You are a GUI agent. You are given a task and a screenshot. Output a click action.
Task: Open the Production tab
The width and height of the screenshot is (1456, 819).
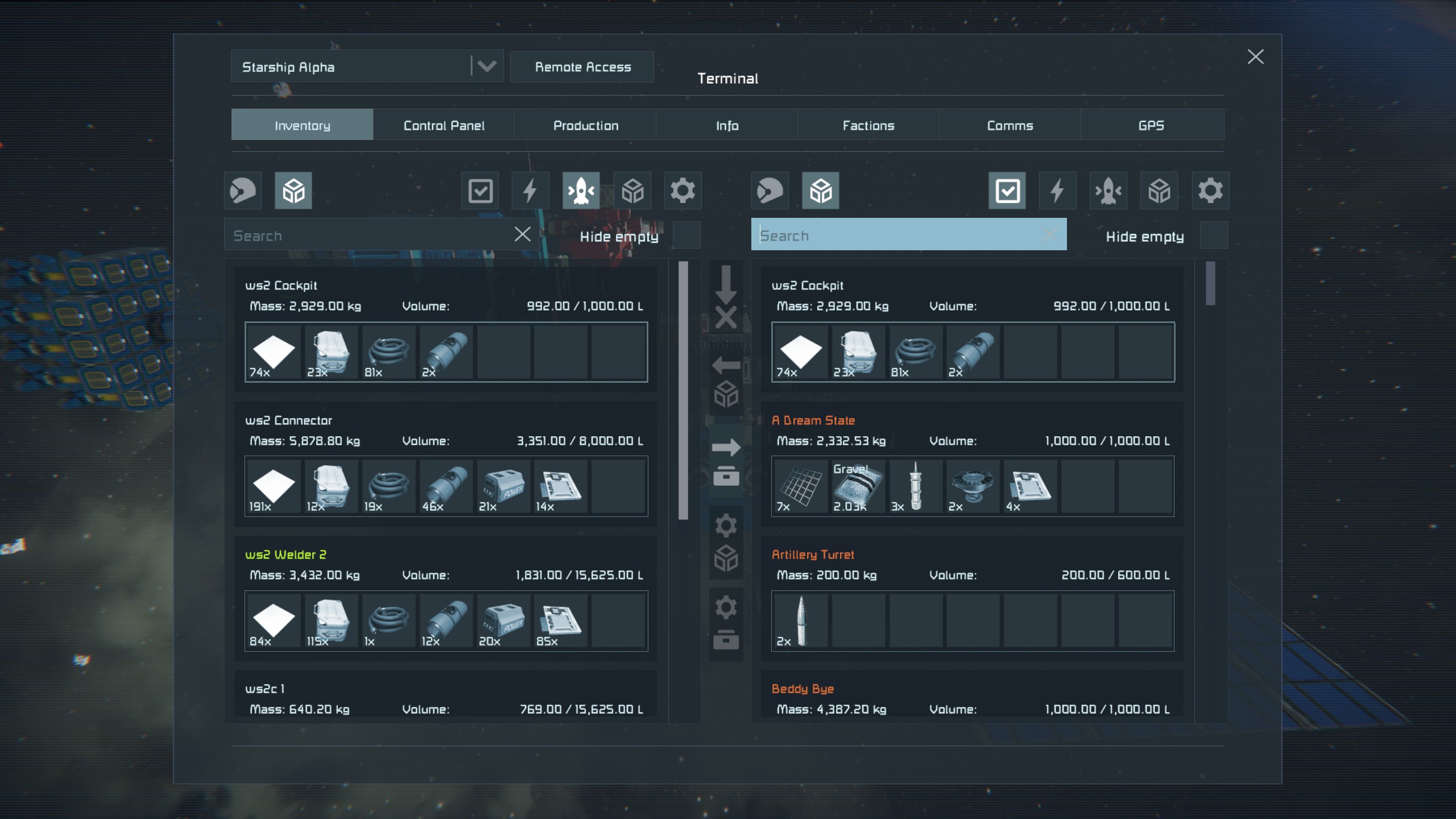[585, 125]
